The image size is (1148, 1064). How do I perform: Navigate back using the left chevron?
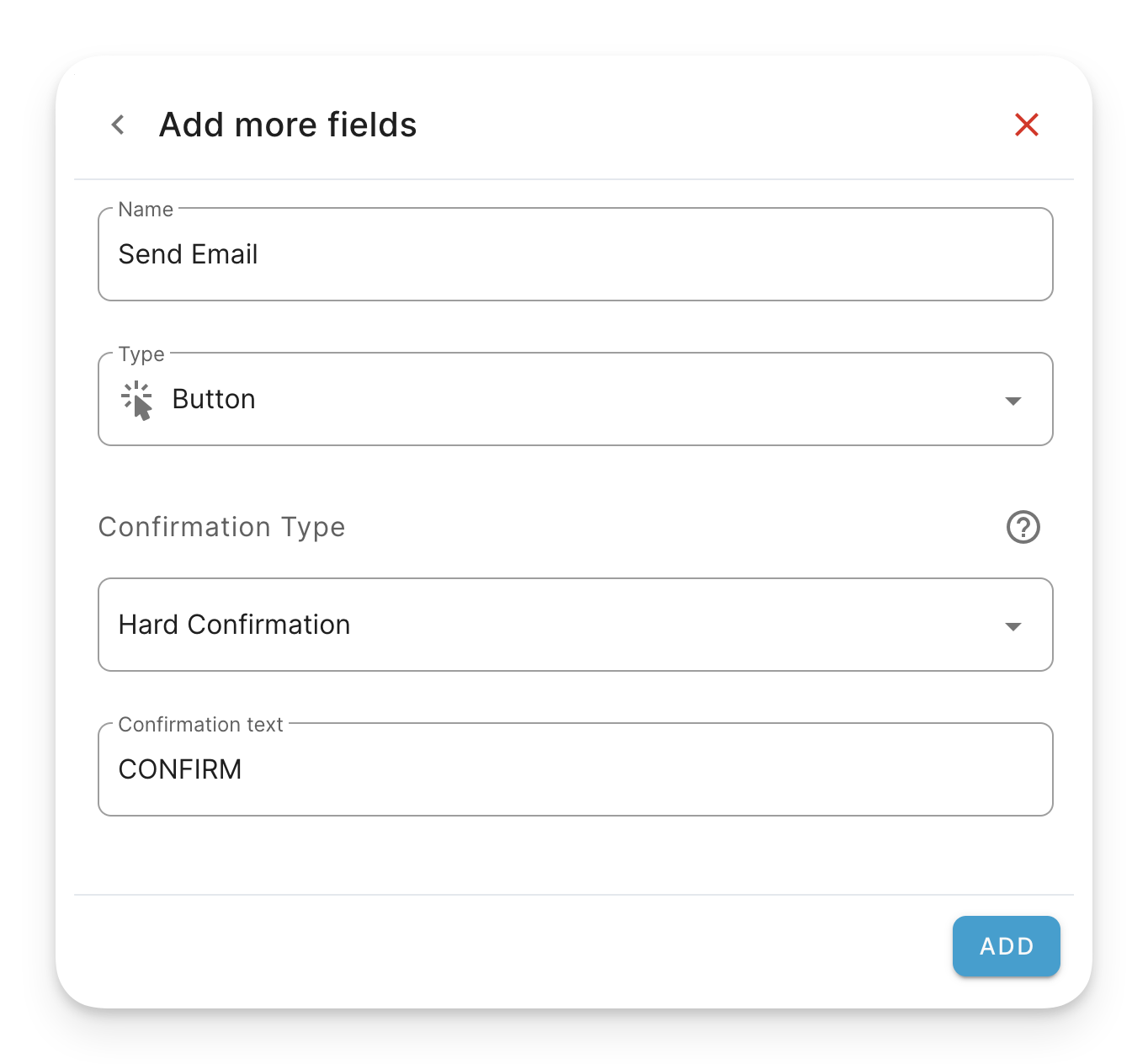coord(117,124)
